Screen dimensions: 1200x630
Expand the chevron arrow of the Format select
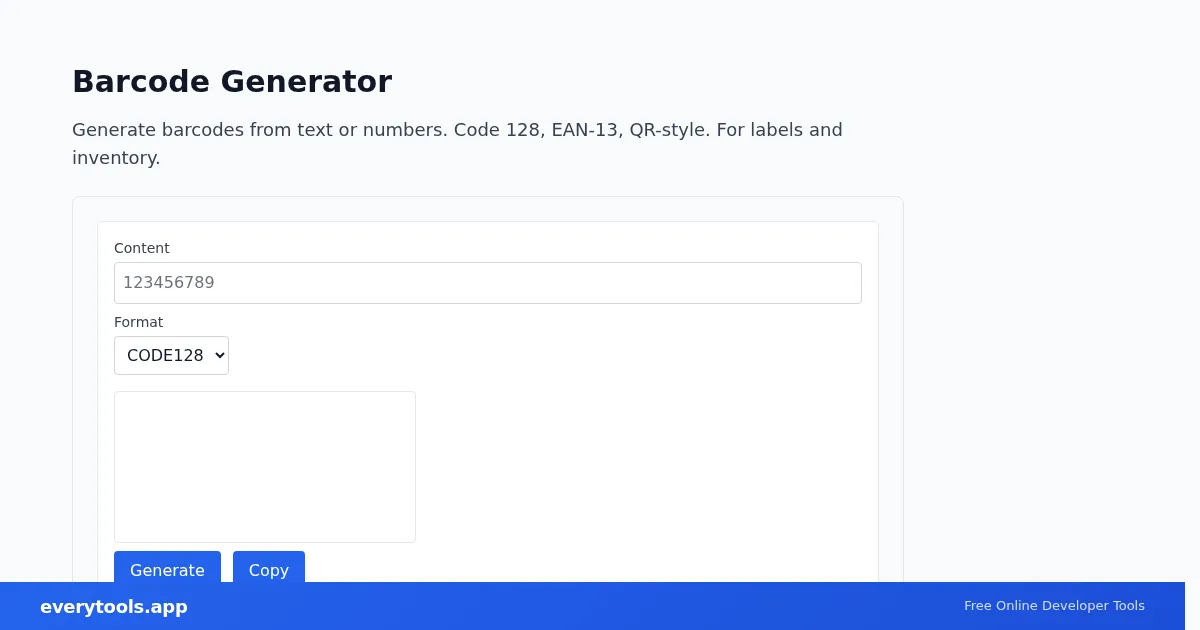tap(219, 355)
